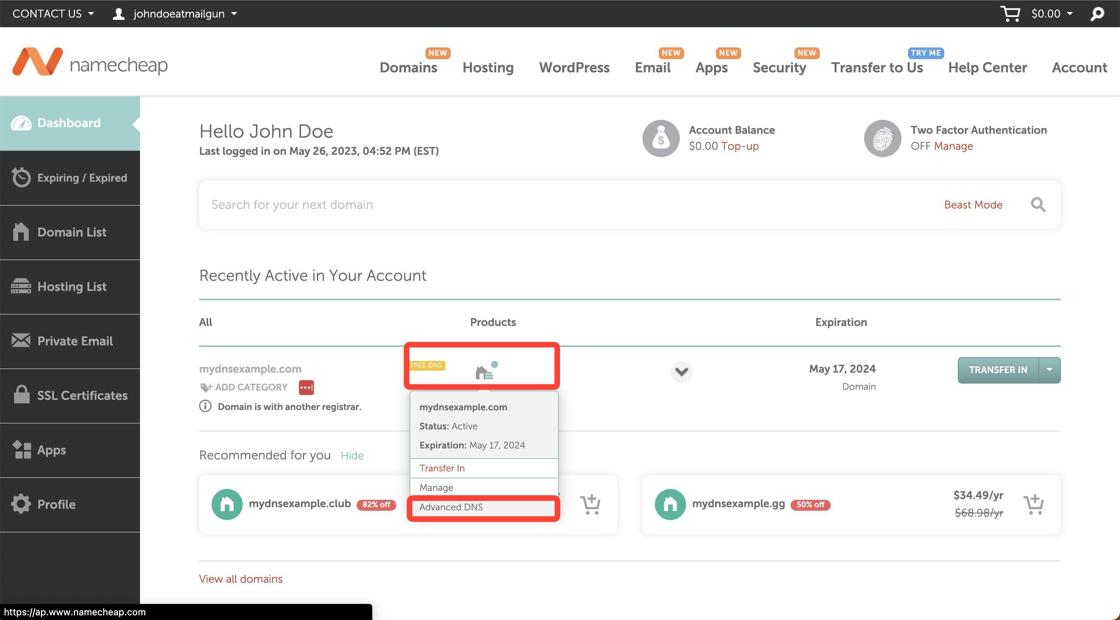Click the Expiration column header
The image size is (1120, 620).
[x=841, y=322]
